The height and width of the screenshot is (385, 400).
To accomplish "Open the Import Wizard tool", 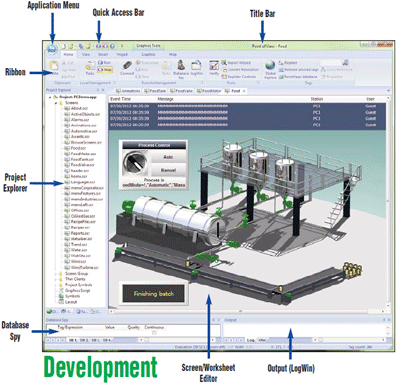I will [236, 63].
